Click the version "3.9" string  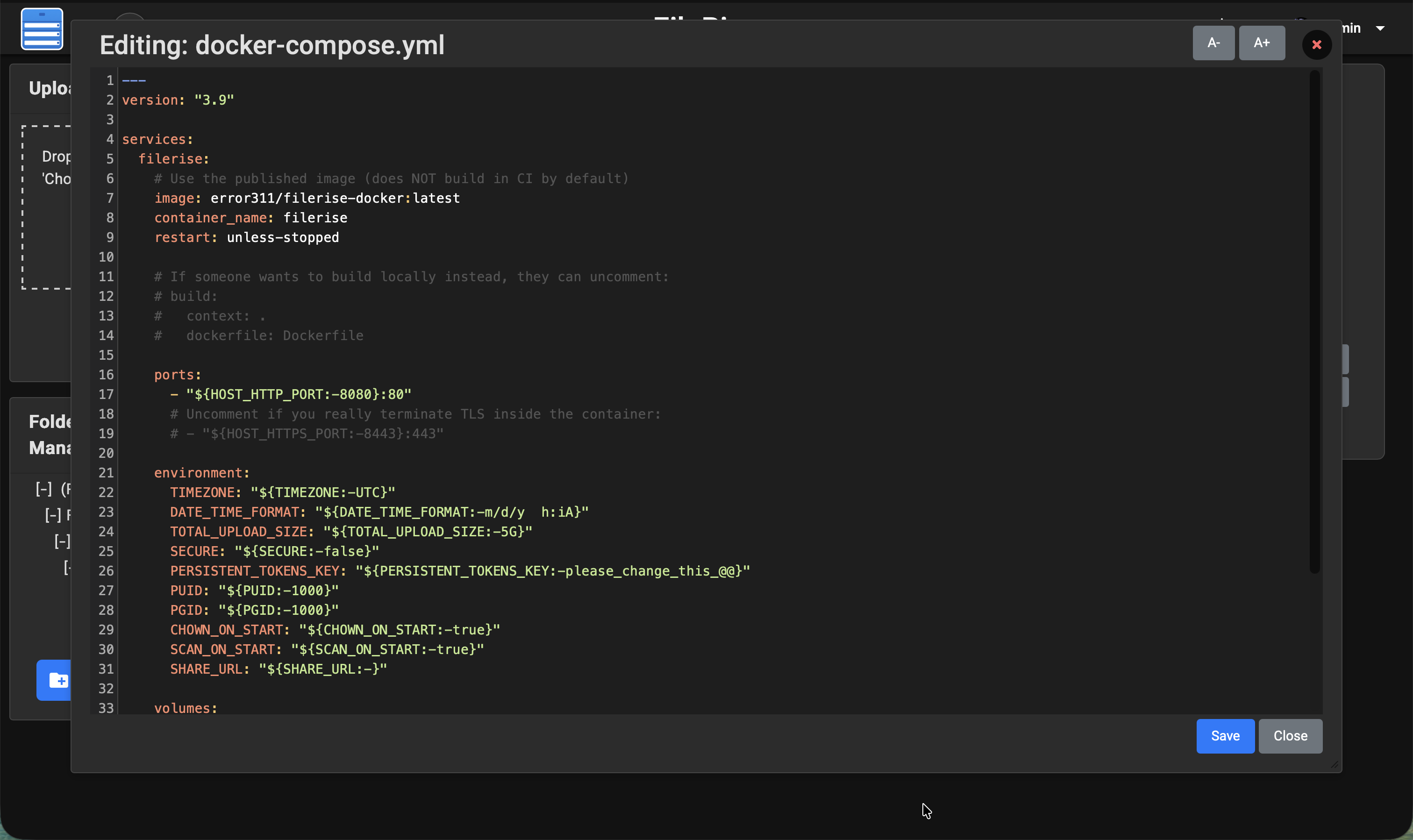click(x=214, y=100)
